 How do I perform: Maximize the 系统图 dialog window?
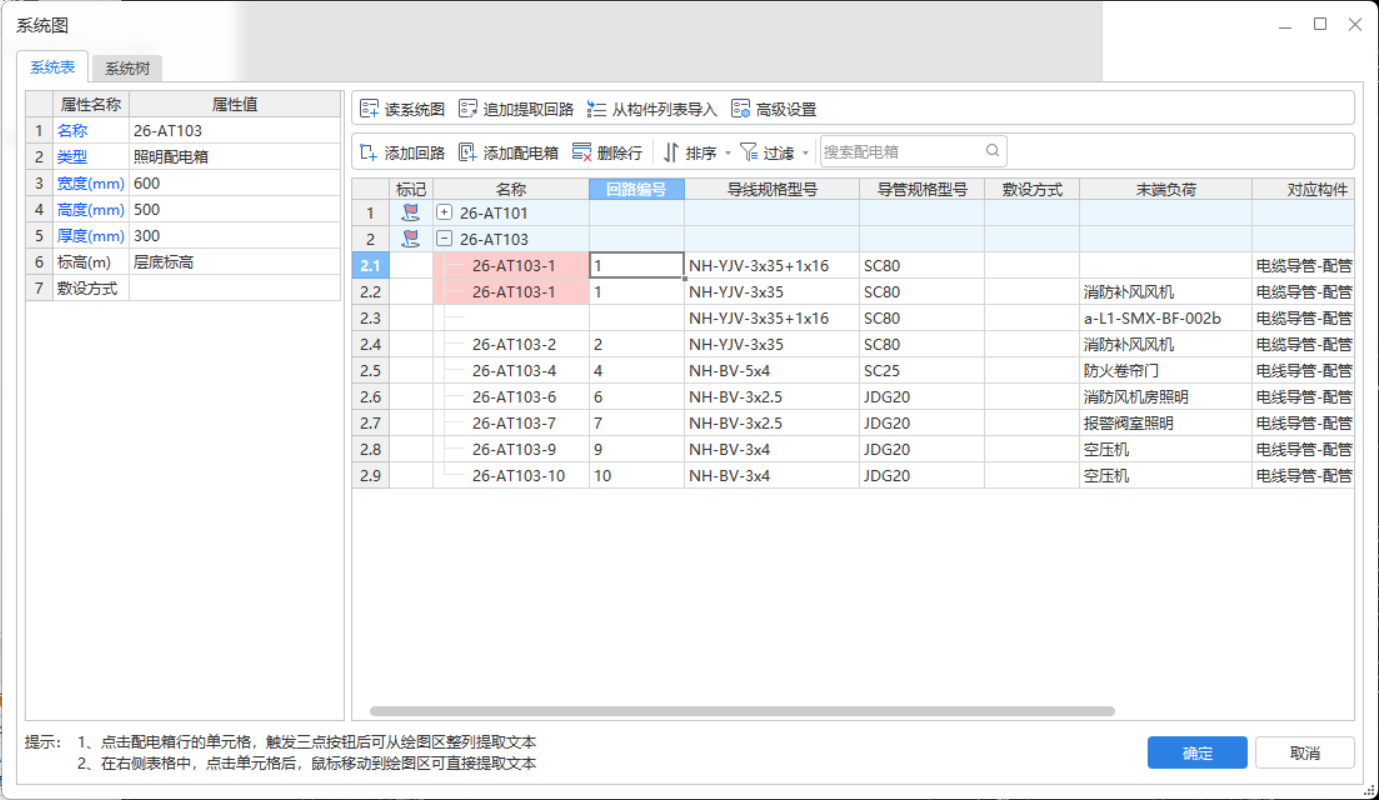(1320, 25)
